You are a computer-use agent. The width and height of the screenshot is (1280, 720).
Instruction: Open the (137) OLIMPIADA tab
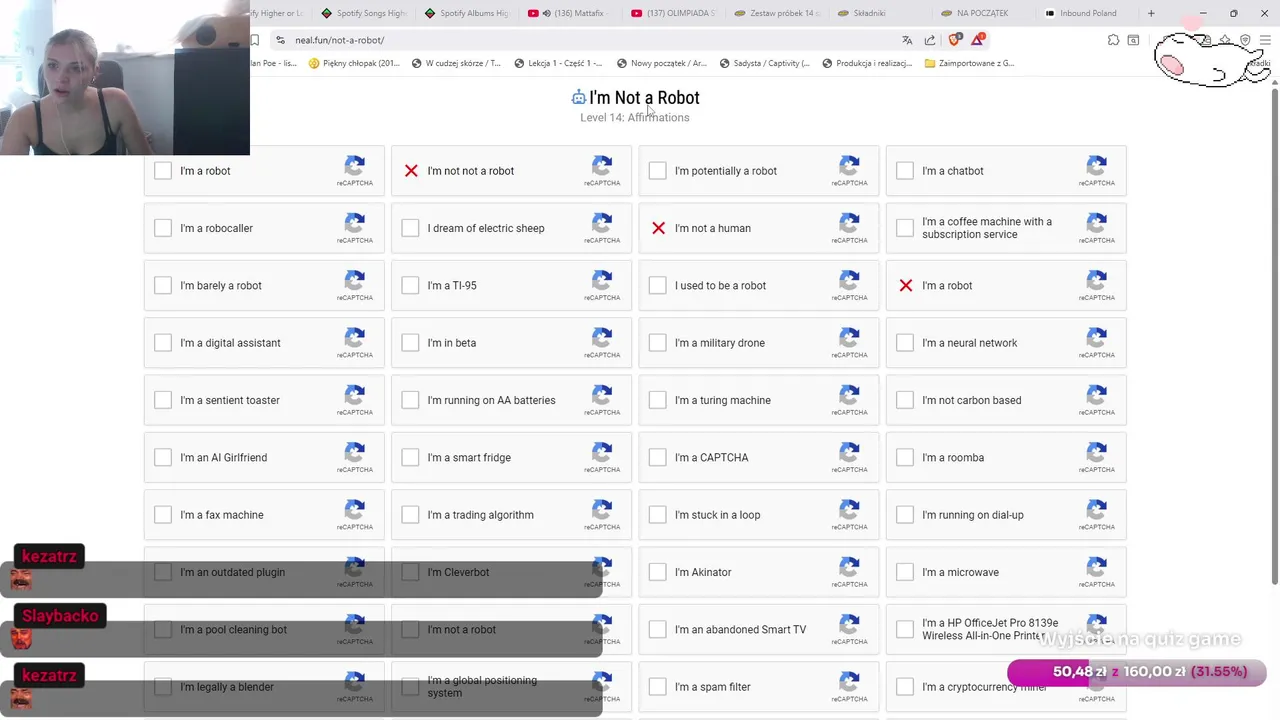(673, 13)
